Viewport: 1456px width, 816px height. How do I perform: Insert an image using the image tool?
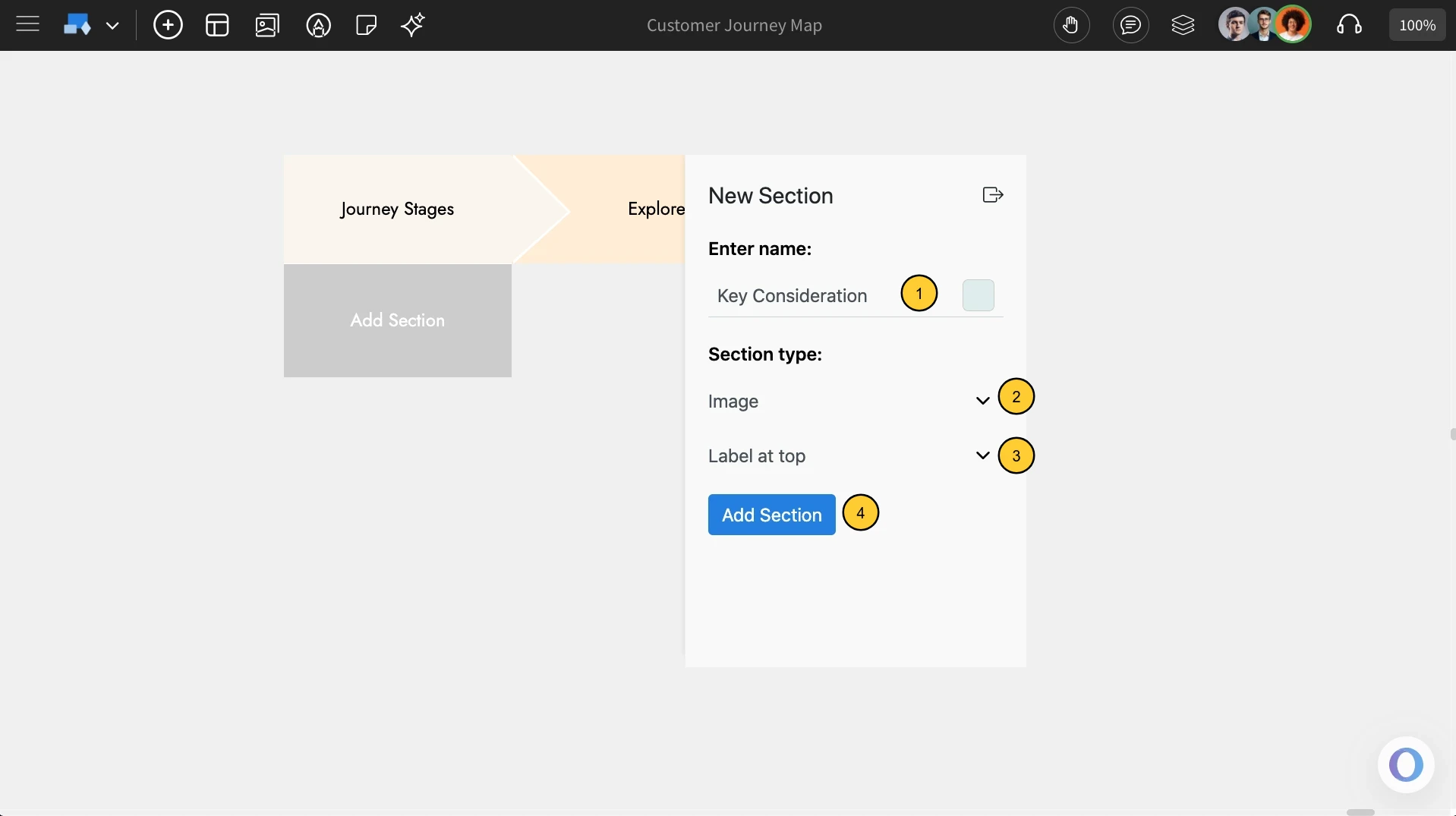click(x=266, y=24)
